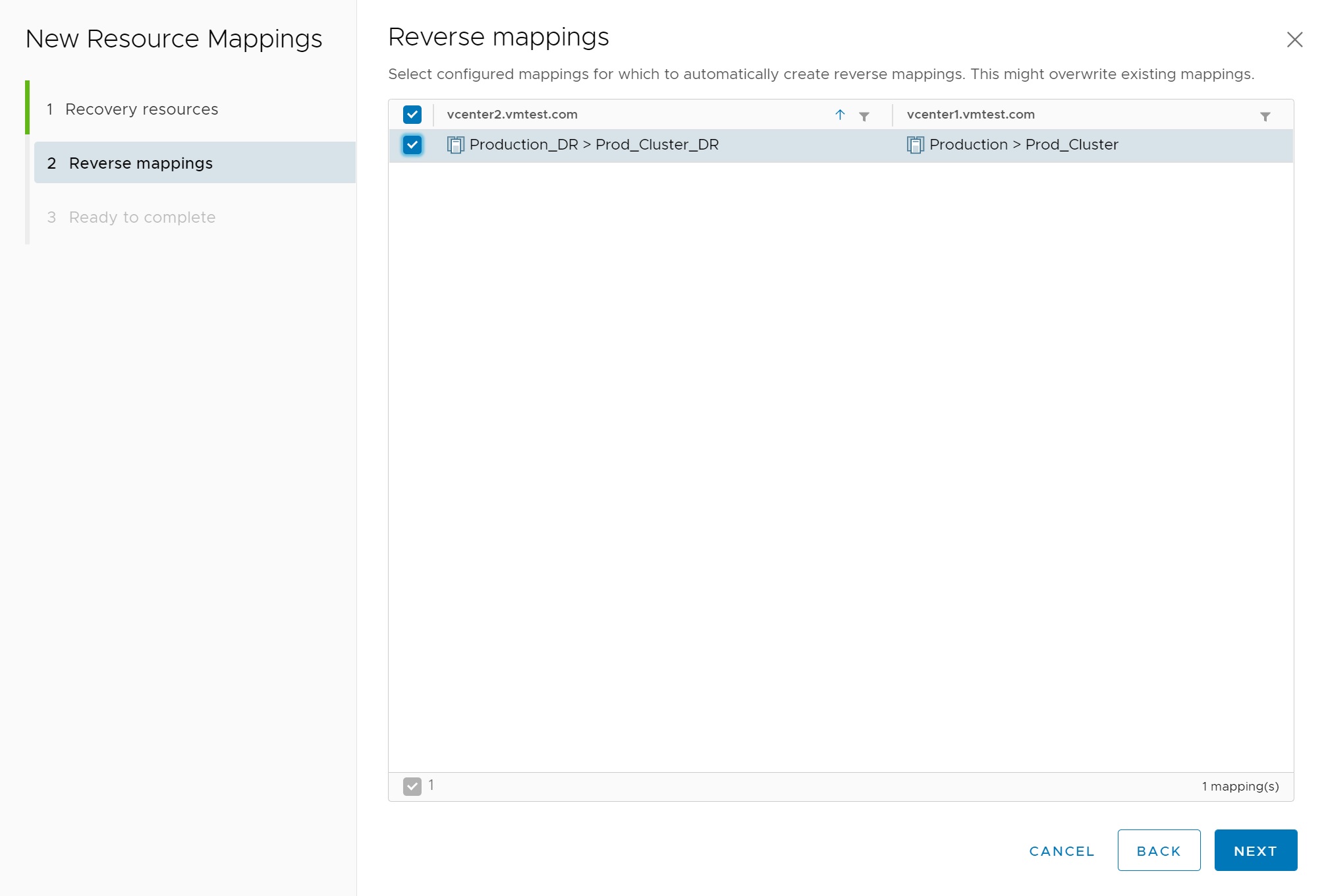The height and width of the screenshot is (896, 1324).
Task: Click step 3 Ready to complete
Action: tap(142, 217)
